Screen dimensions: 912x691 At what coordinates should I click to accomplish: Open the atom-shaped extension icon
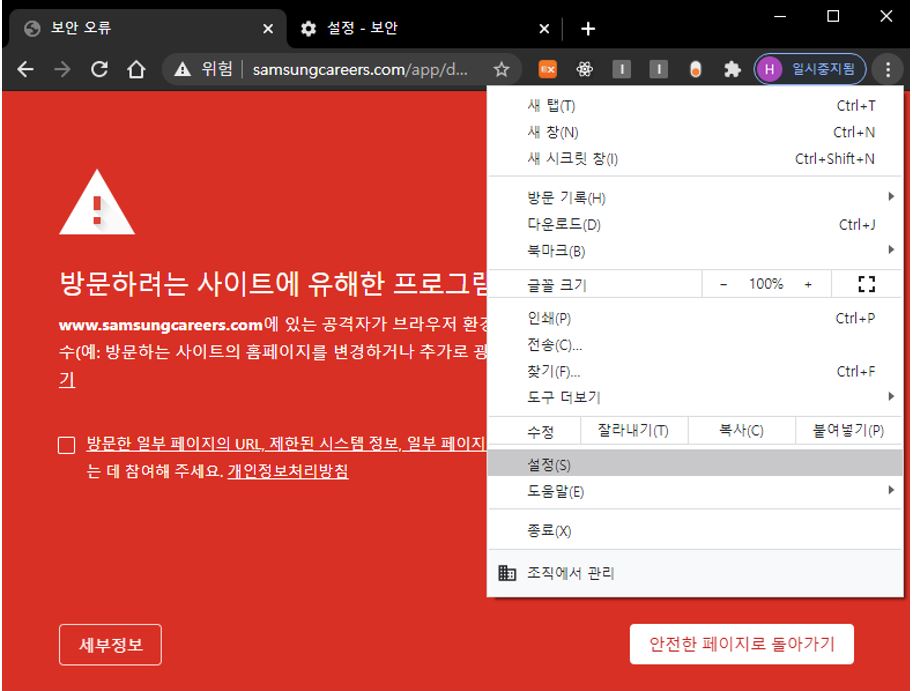pyautogui.click(x=585, y=70)
